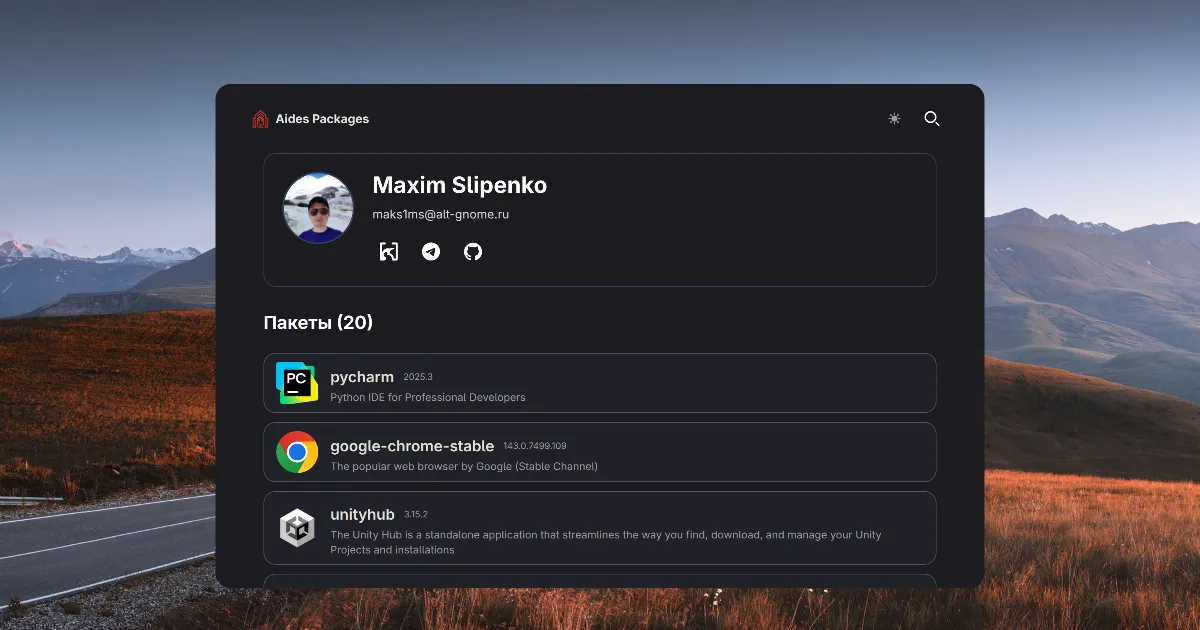Click Maxim Slipenko's profile avatar
The height and width of the screenshot is (630, 1200).
318,208
